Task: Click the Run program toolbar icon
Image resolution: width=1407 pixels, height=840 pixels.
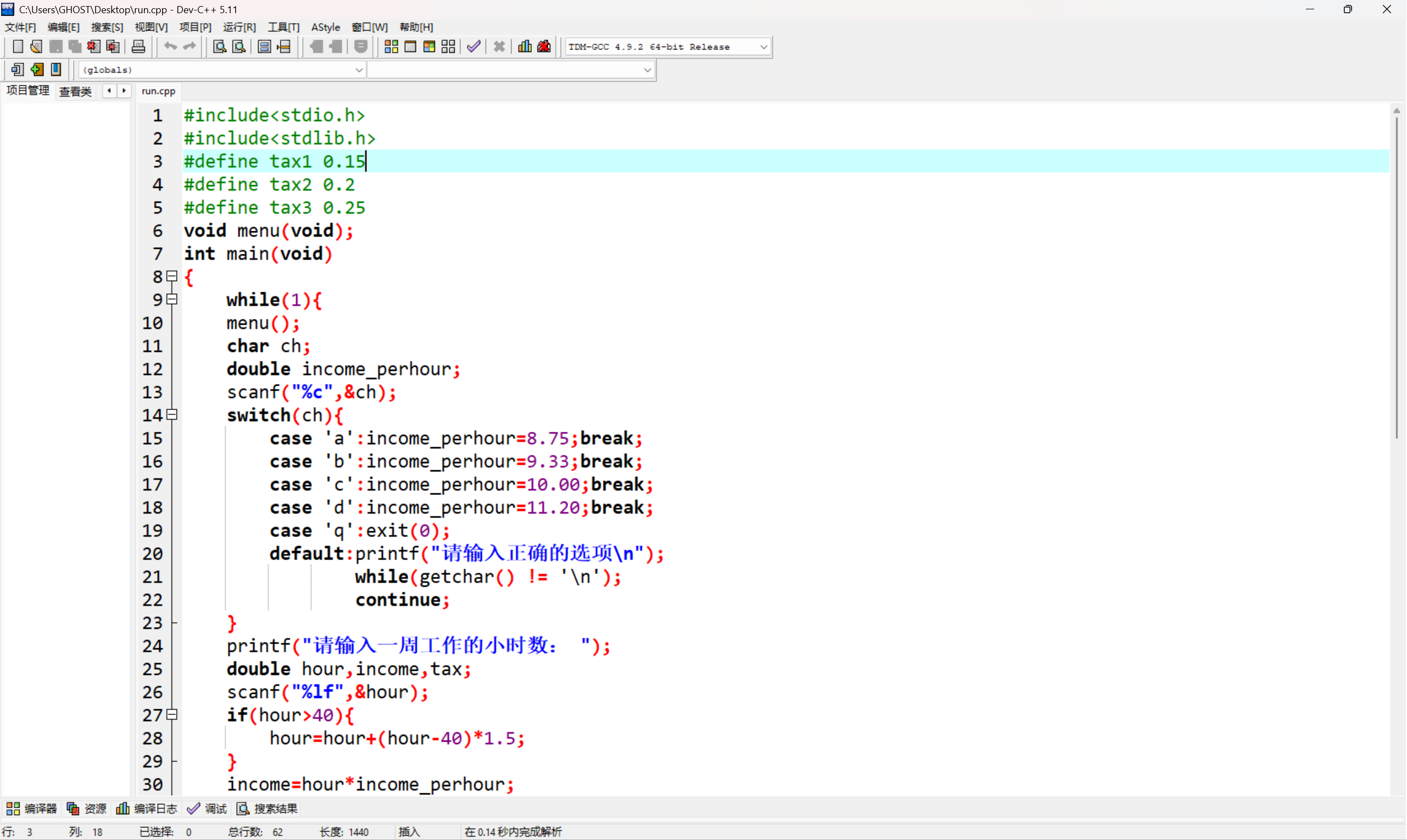Action: point(410,47)
